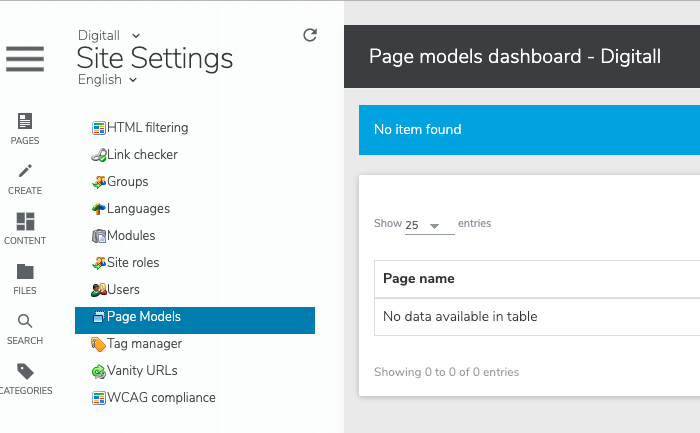Click the Link checker chain icon
Screen dimensions: 700x433
[x=99, y=155]
